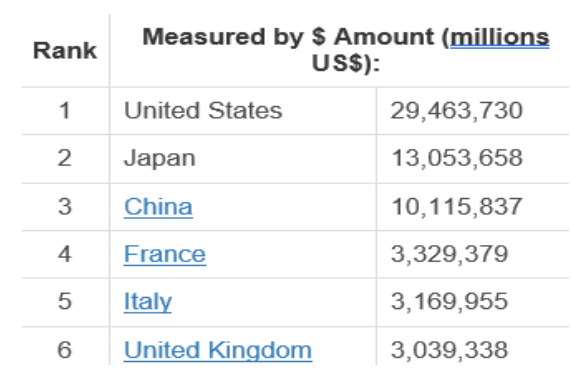The height and width of the screenshot is (376, 571).
Task: Select rank number 3 cell
Action: point(65,207)
